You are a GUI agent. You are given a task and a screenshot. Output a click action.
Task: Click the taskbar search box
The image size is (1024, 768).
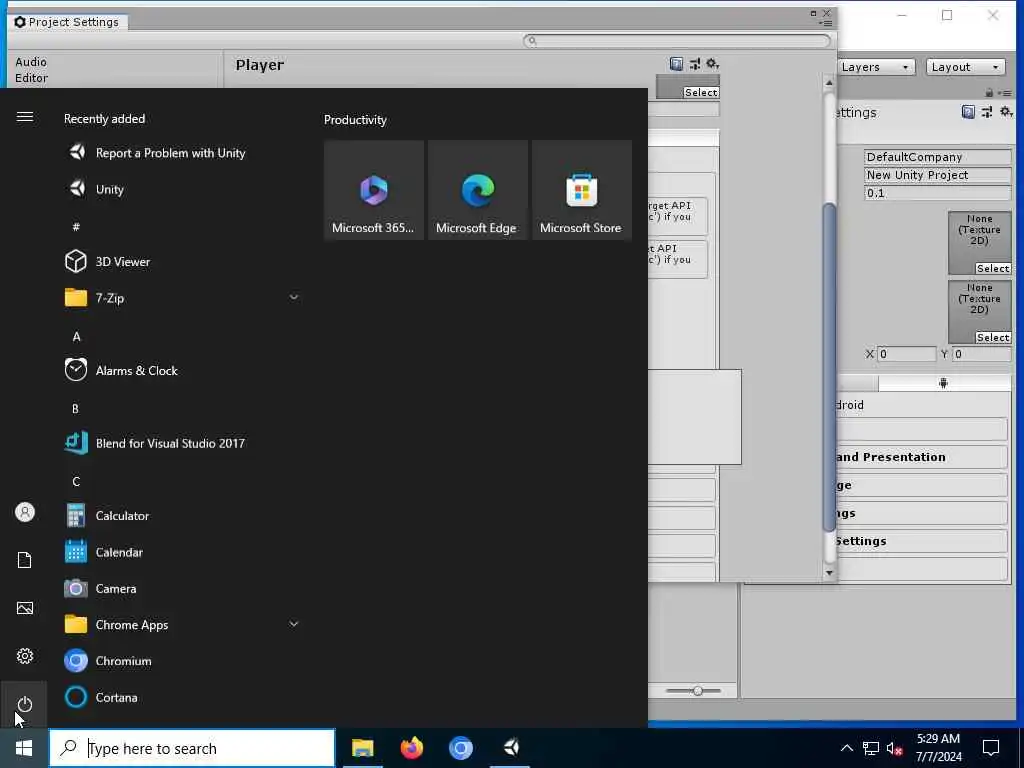pos(193,748)
